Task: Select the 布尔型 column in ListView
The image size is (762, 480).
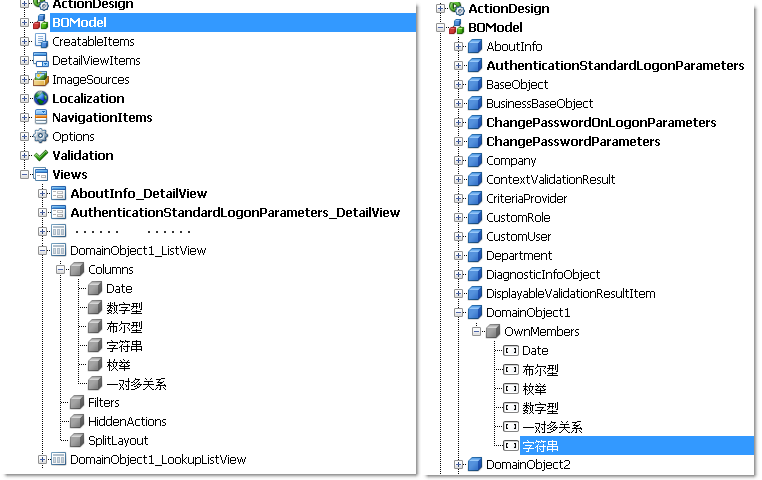Action: pos(124,326)
